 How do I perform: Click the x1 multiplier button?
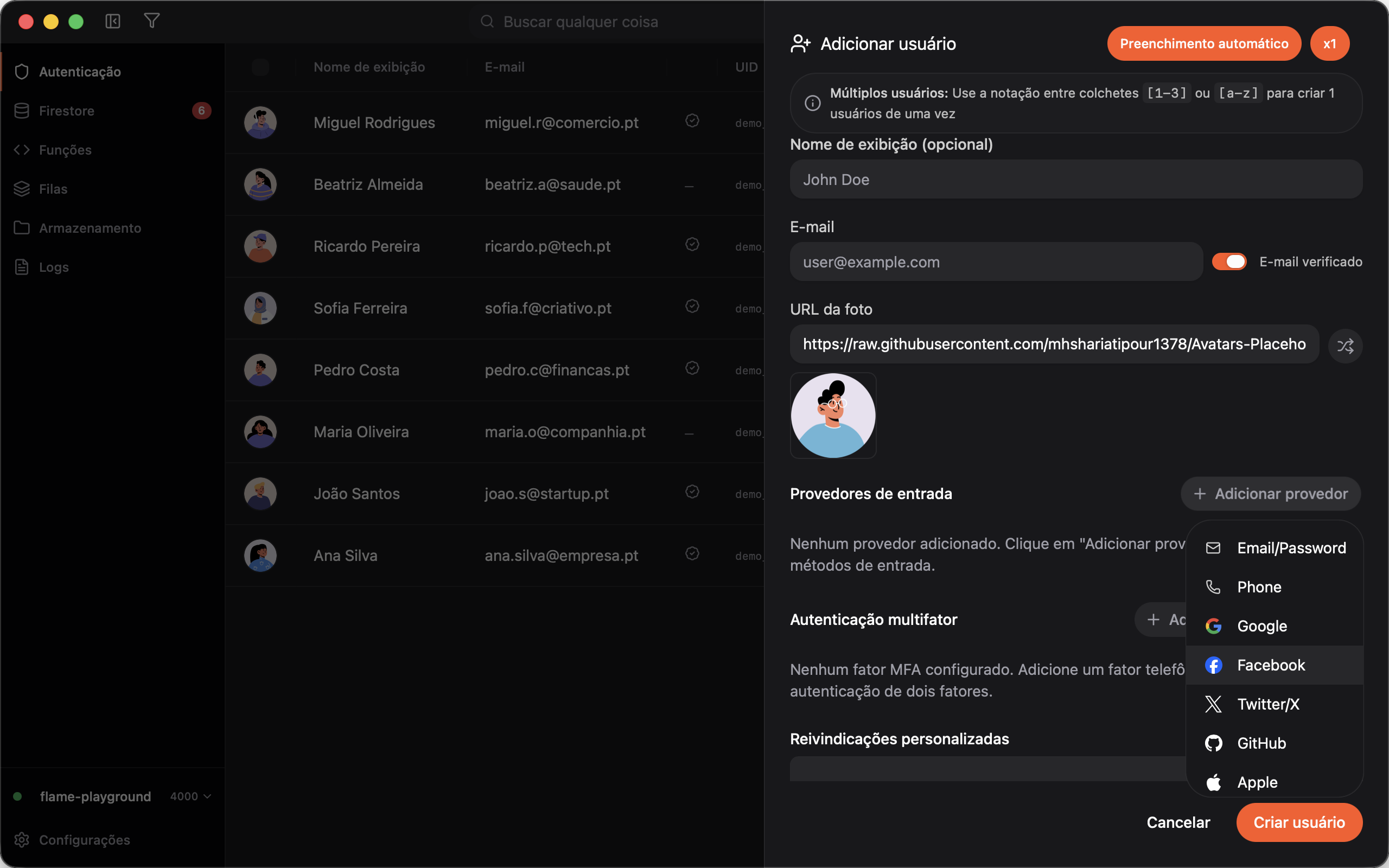[1329, 43]
